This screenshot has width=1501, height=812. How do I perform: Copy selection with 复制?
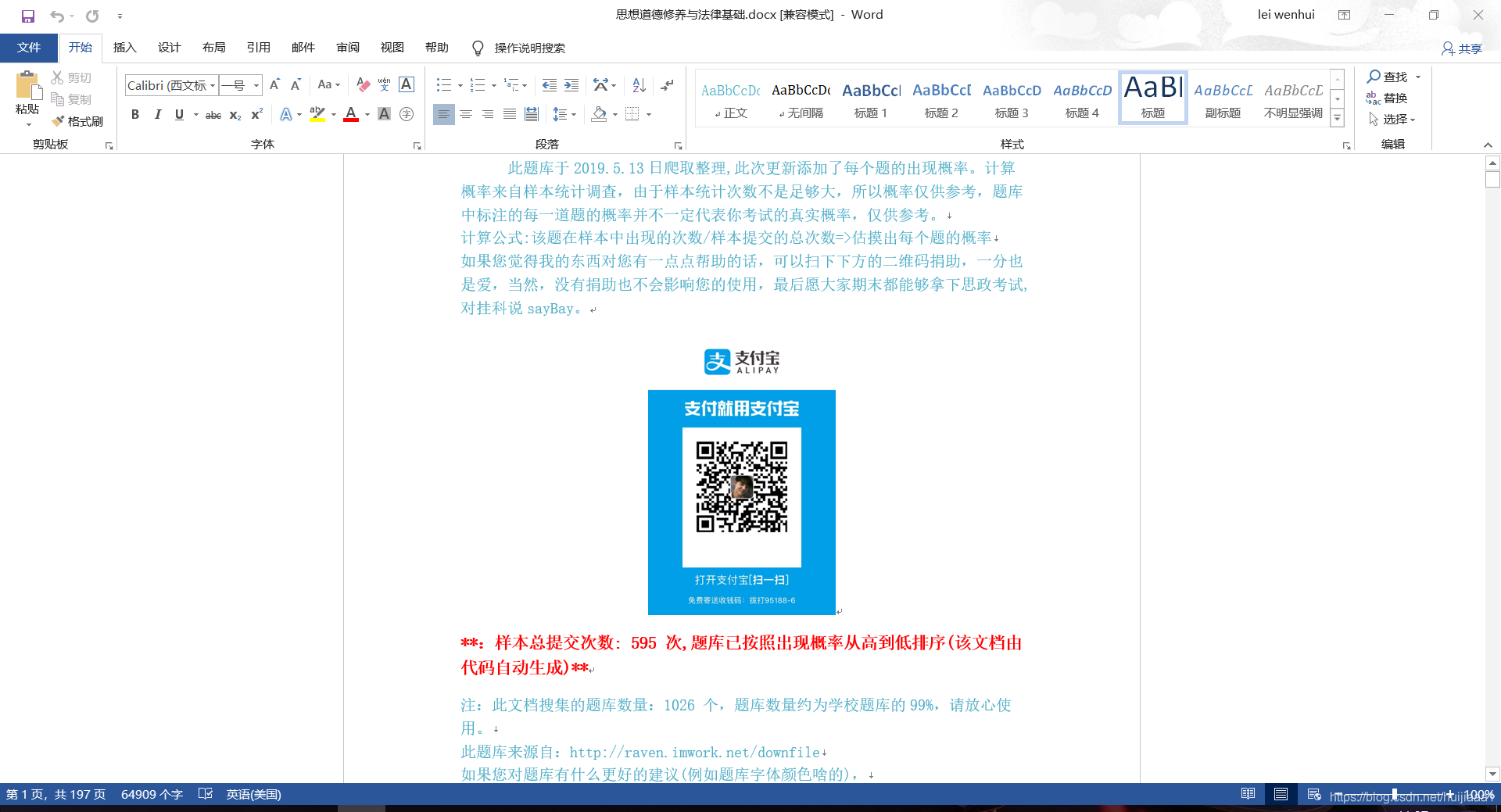tap(71, 99)
